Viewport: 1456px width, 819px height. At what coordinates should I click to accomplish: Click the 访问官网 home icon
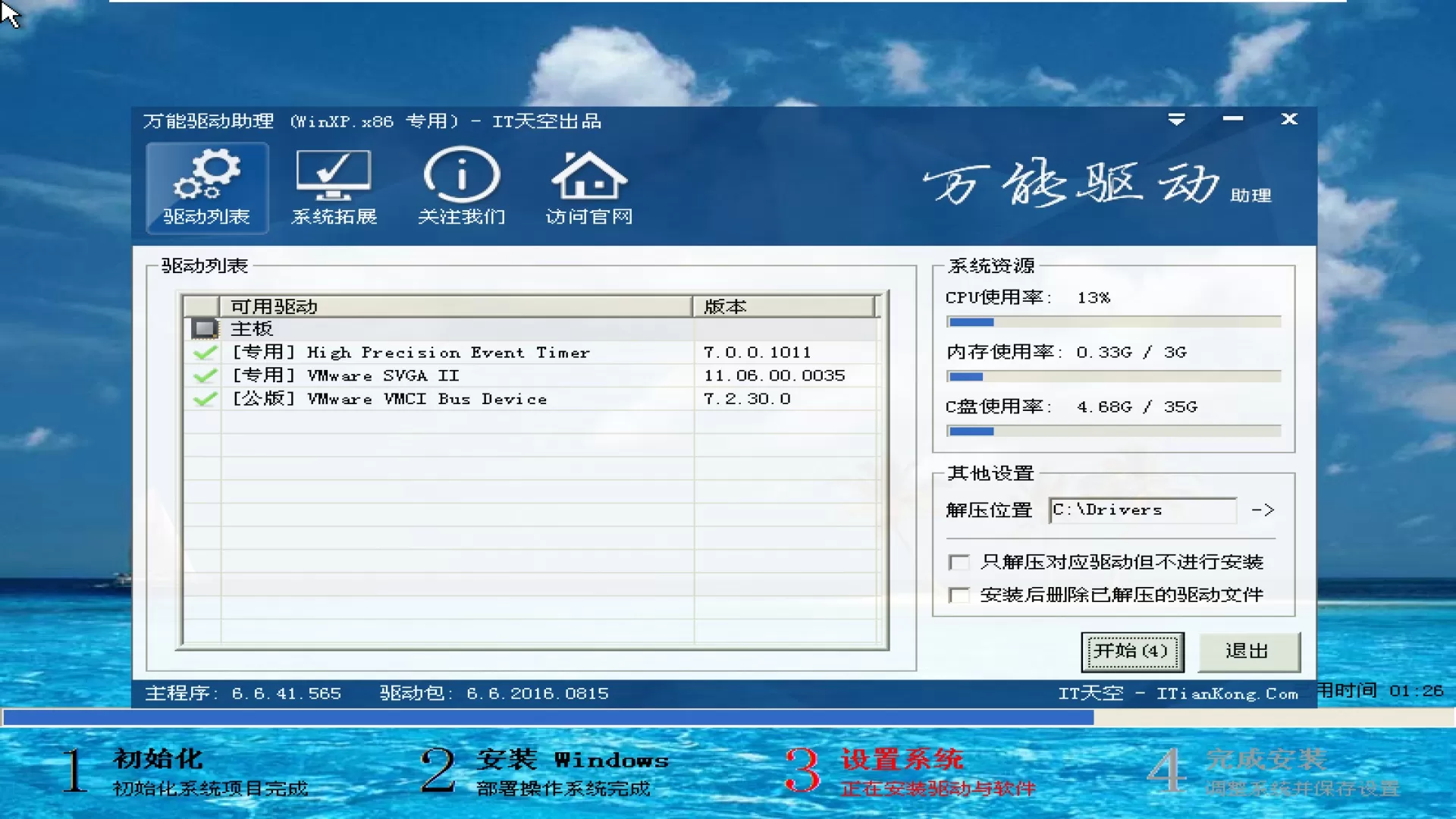pyautogui.click(x=588, y=187)
